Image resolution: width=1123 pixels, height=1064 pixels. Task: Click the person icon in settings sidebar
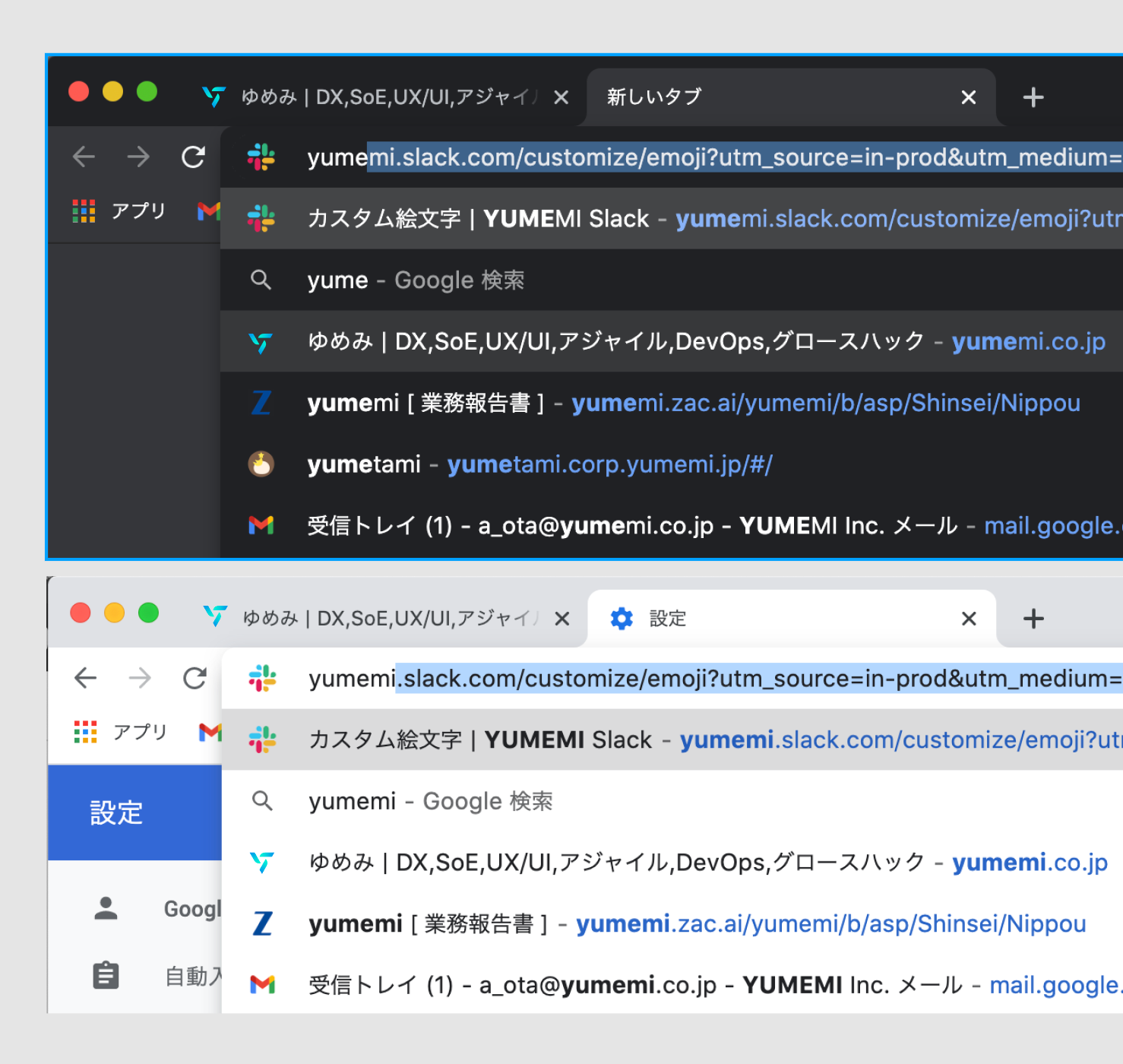point(106,908)
